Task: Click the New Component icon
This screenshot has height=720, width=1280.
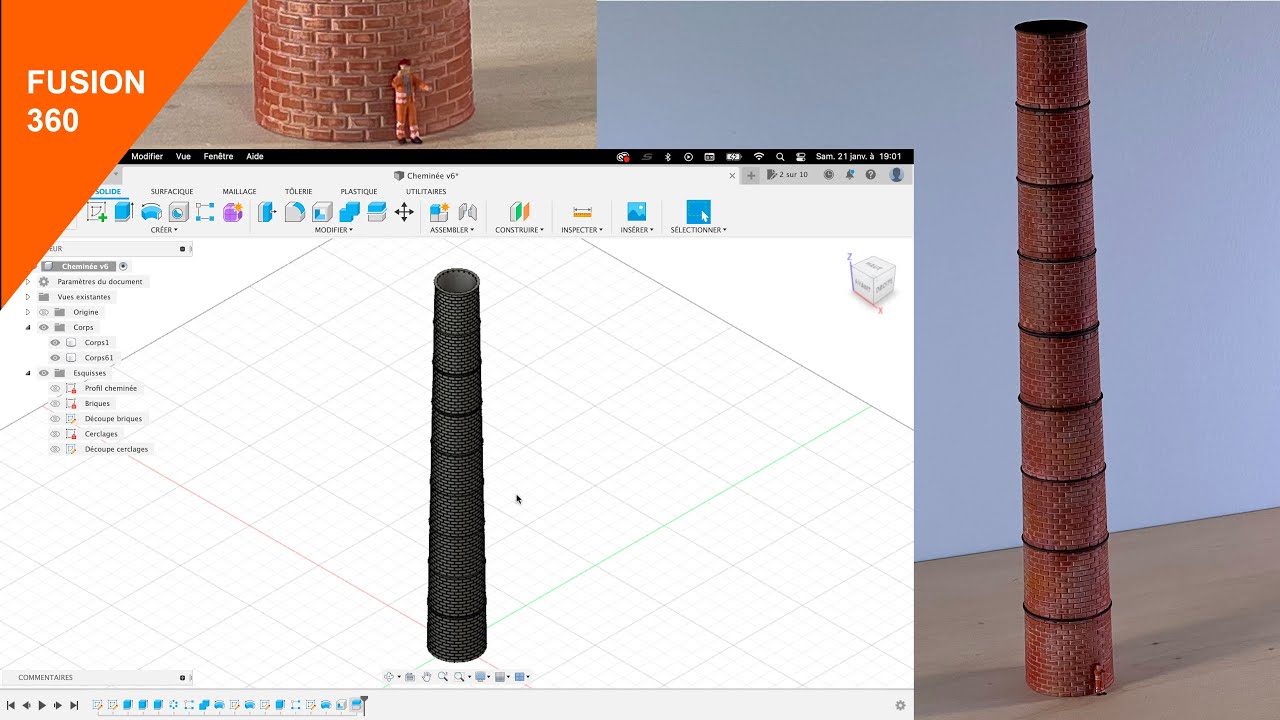Action: tap(439, 211)
